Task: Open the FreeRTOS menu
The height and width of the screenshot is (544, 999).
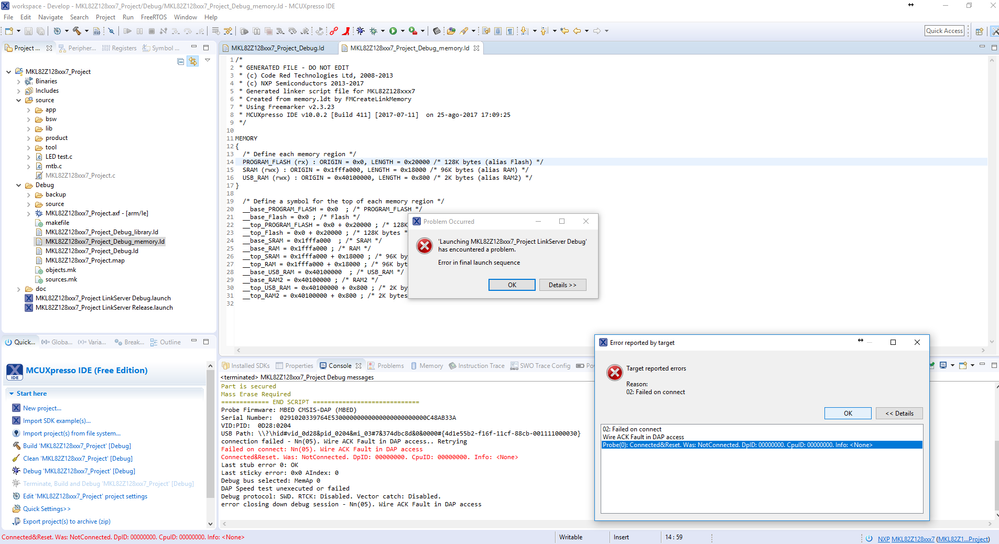Action: click(154, 17)
